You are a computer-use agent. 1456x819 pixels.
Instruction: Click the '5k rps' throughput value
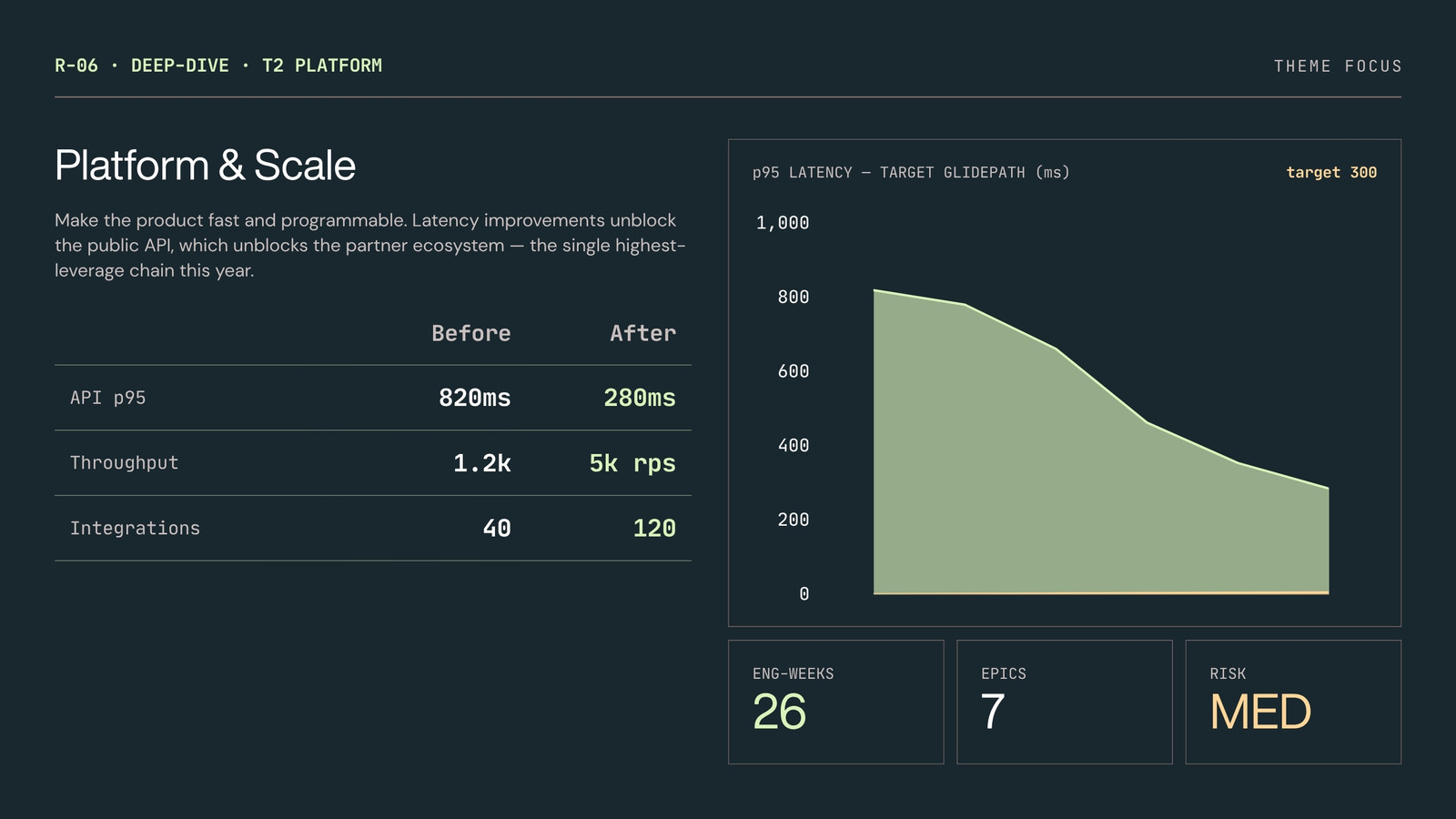(632, 463)
